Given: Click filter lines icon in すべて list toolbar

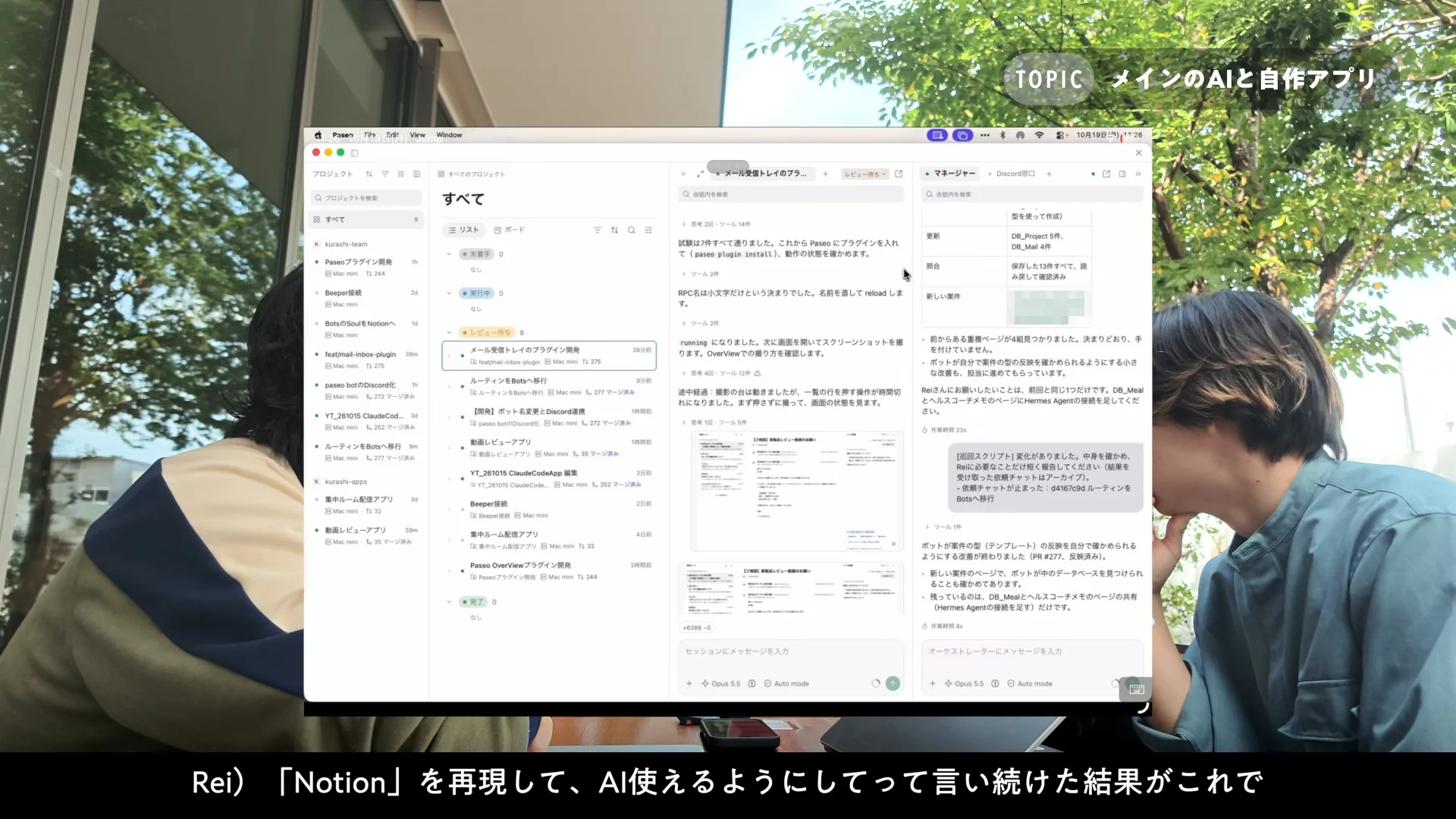Looking at the screenshot, I should [598, 231].
